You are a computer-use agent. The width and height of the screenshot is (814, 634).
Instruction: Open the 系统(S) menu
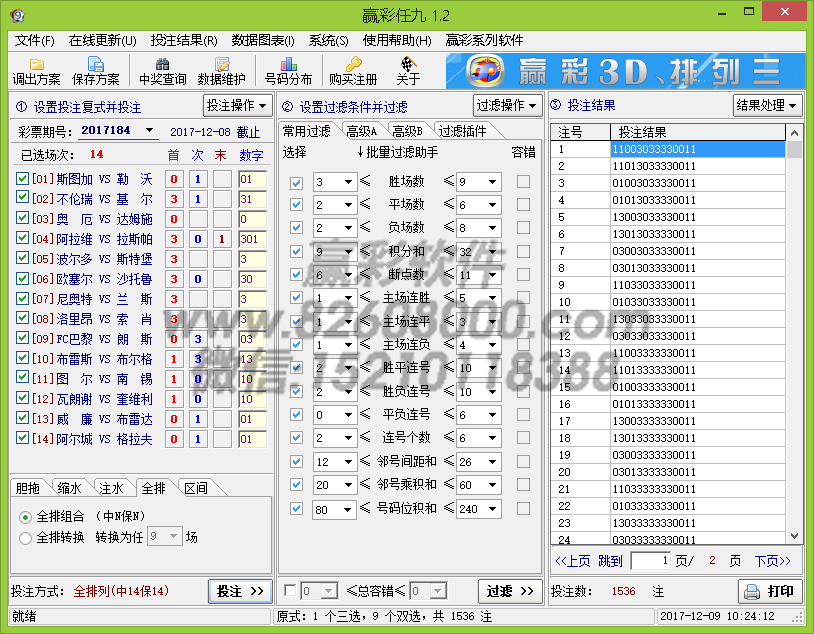(328, 41)
